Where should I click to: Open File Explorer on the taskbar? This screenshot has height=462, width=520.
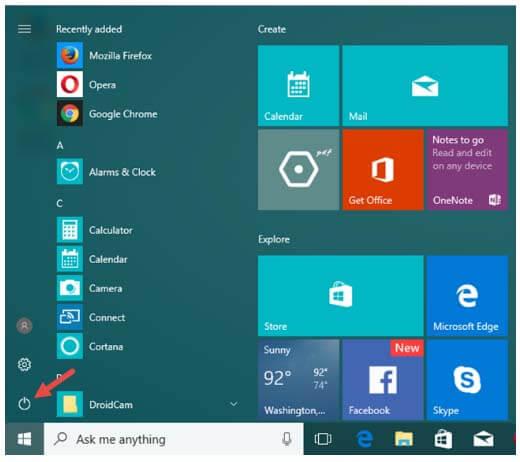tap(404, 439)
